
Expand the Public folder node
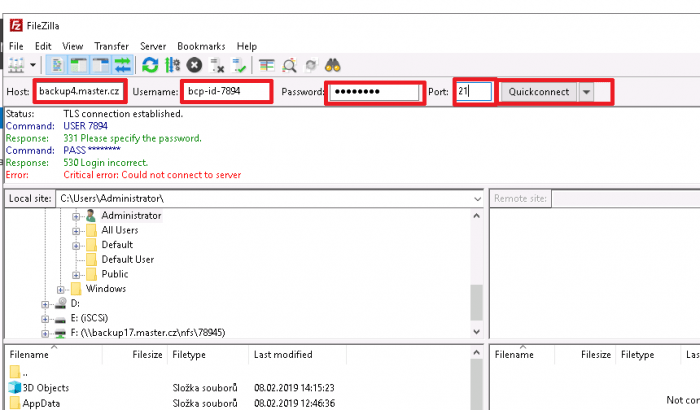(76, 275)
